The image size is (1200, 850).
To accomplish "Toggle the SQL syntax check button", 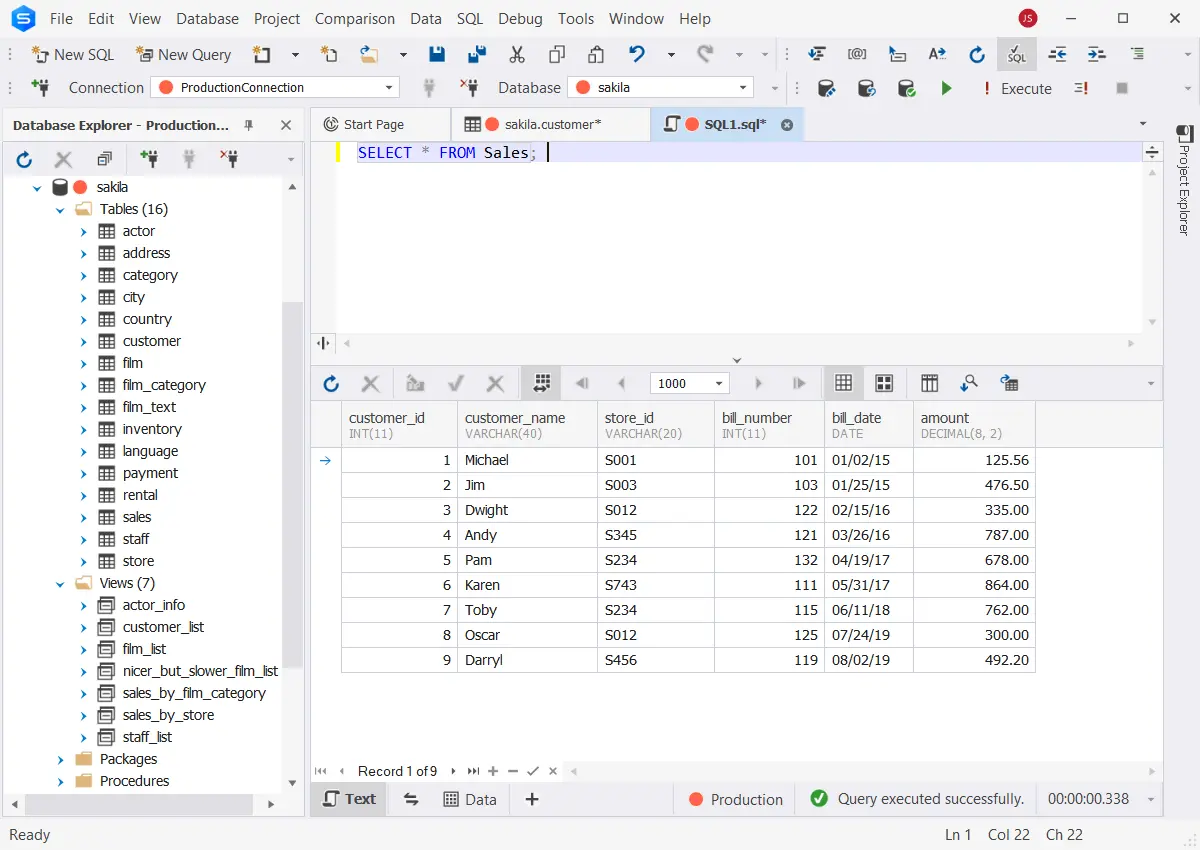I will coord(1016,54).
